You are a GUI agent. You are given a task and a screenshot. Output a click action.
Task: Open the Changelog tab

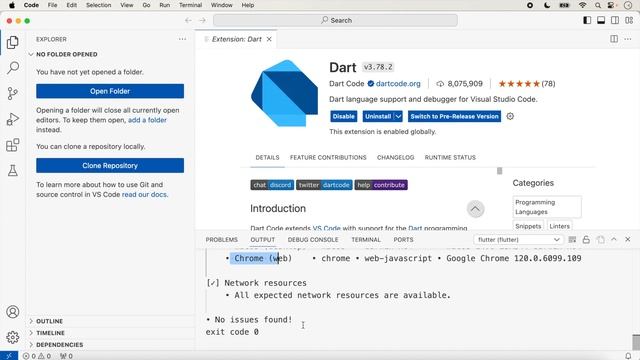[x=396, y=158]
